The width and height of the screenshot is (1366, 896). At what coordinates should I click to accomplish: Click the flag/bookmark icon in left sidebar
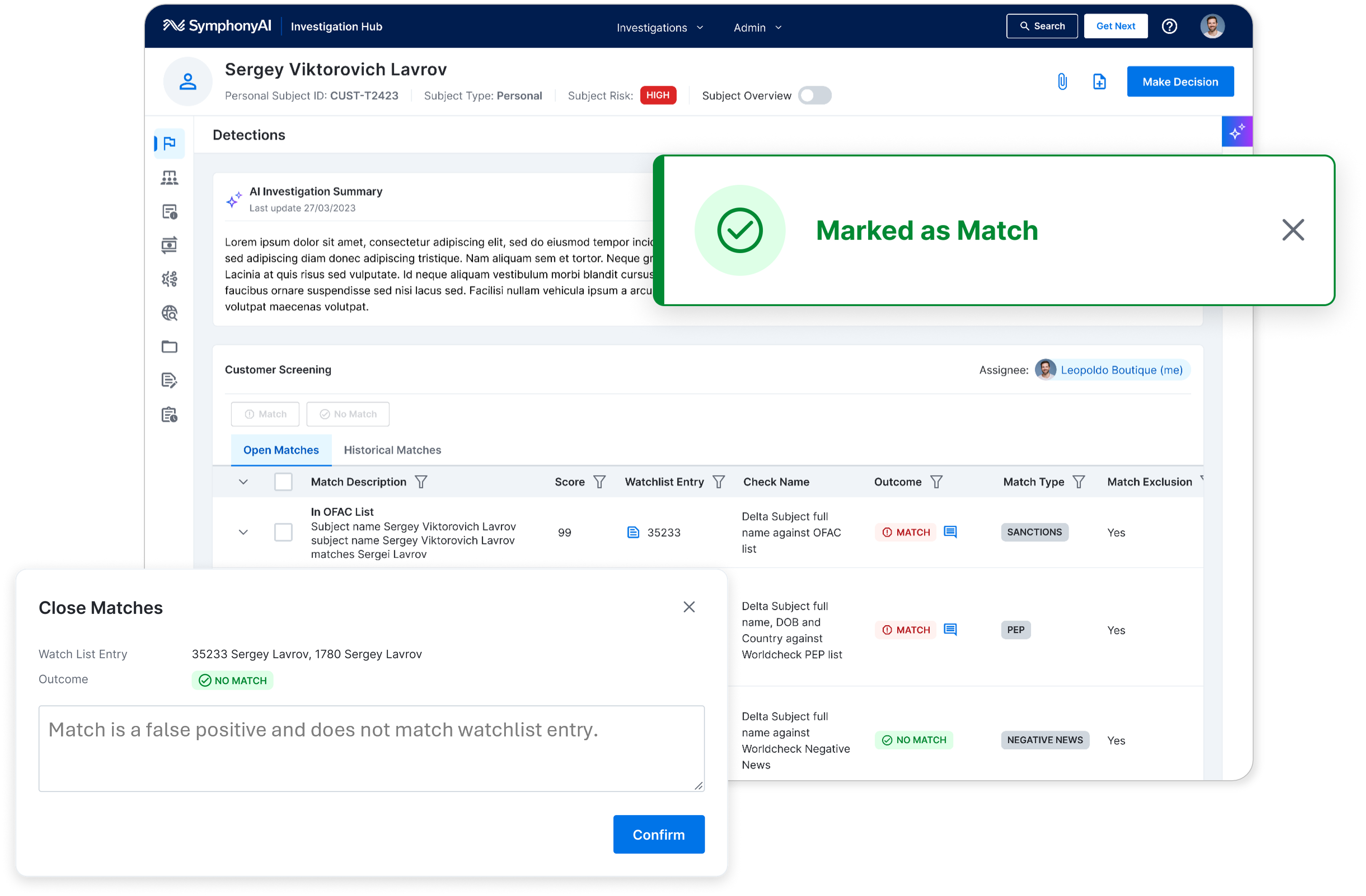coord(169,141)
